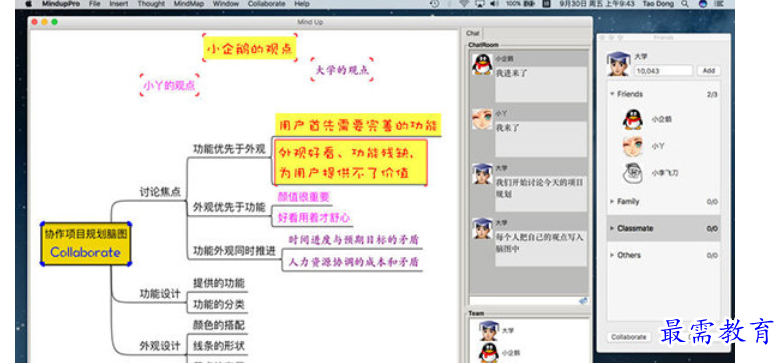The image size is (782, 363).
Task: Click the friend ID field showing 10,043
Action: [x=663, y=71]
